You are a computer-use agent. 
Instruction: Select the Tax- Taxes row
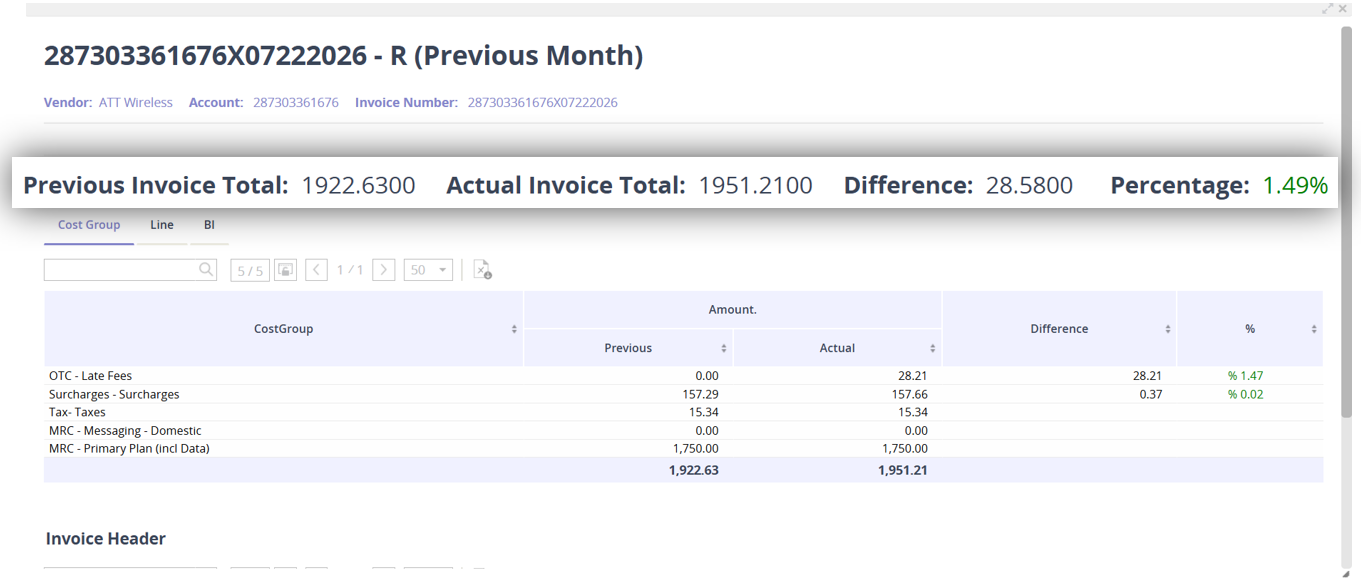(x=683, y=412)
